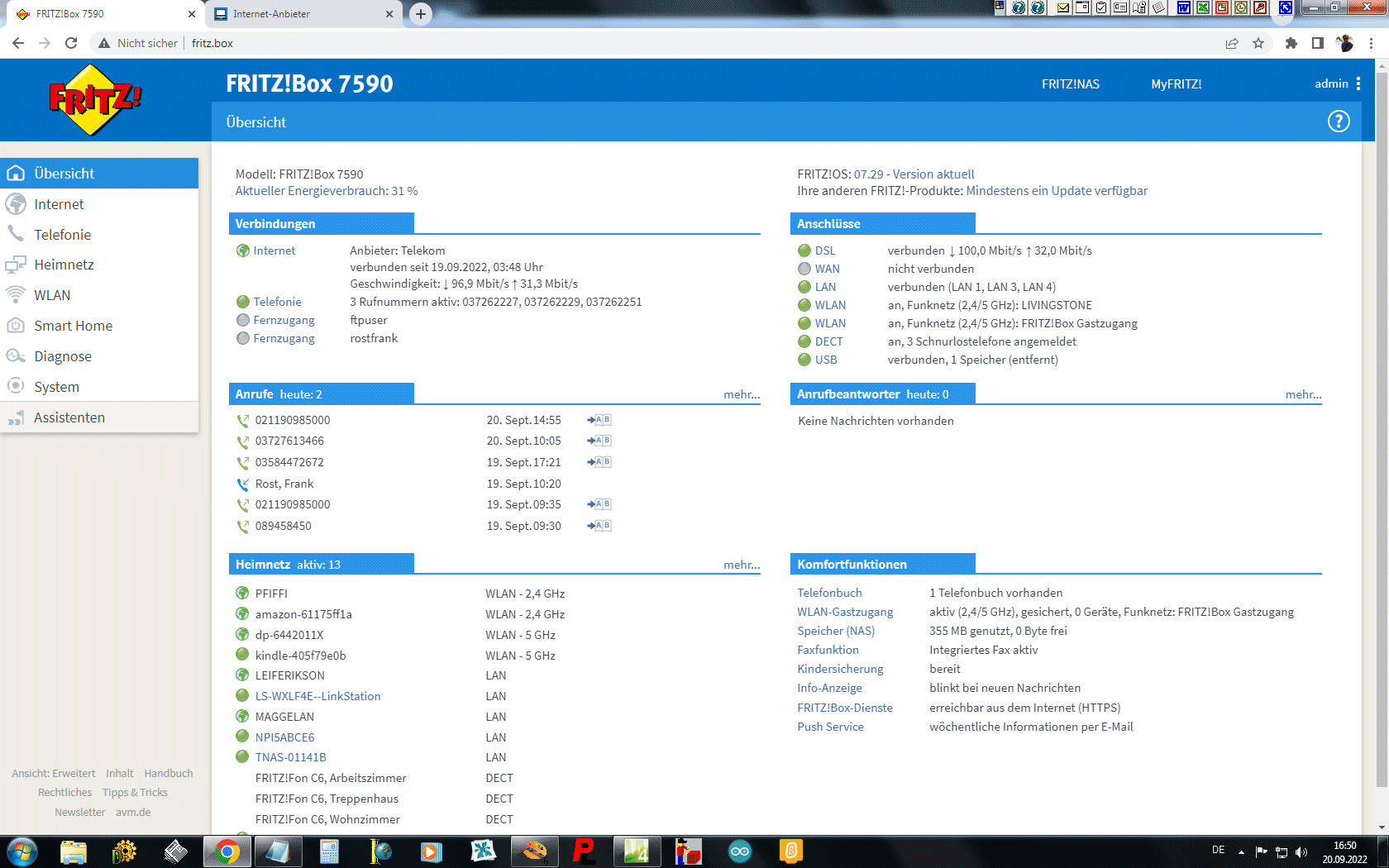
Task: Open the Telefonbuch comfort function
Action: click(x=829, y=593)
